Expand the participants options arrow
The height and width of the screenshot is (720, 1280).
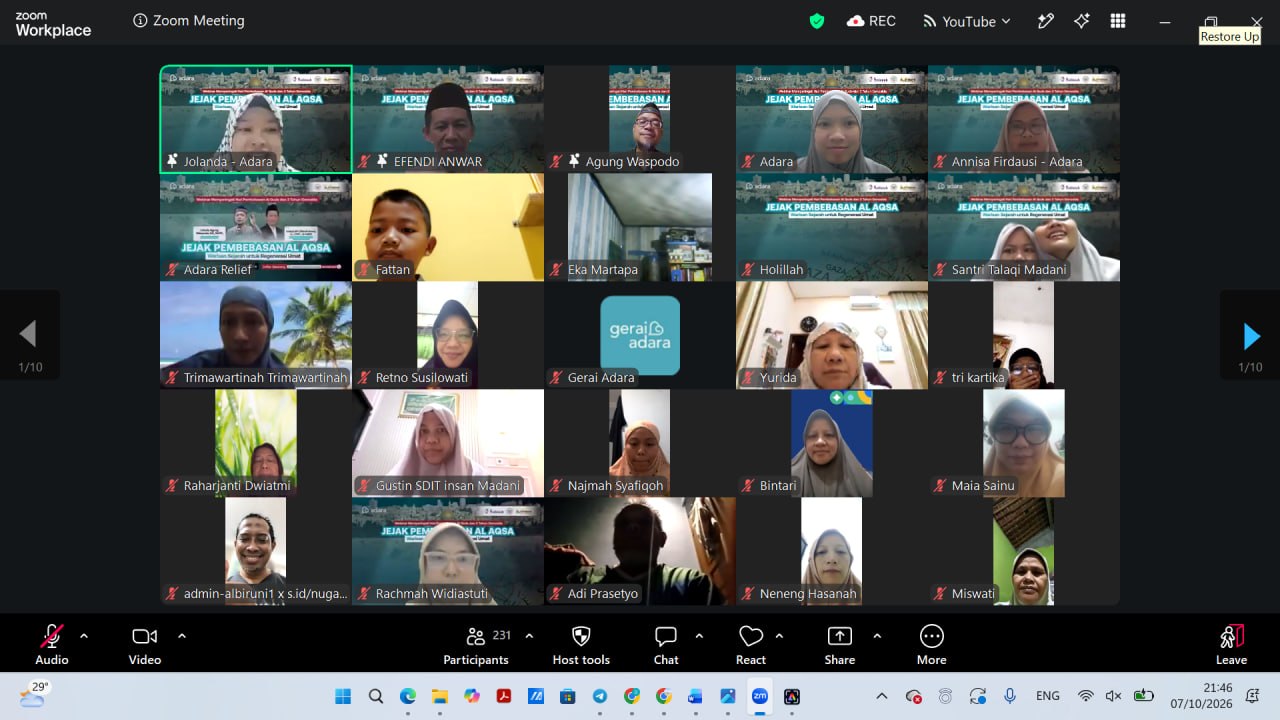529,636
